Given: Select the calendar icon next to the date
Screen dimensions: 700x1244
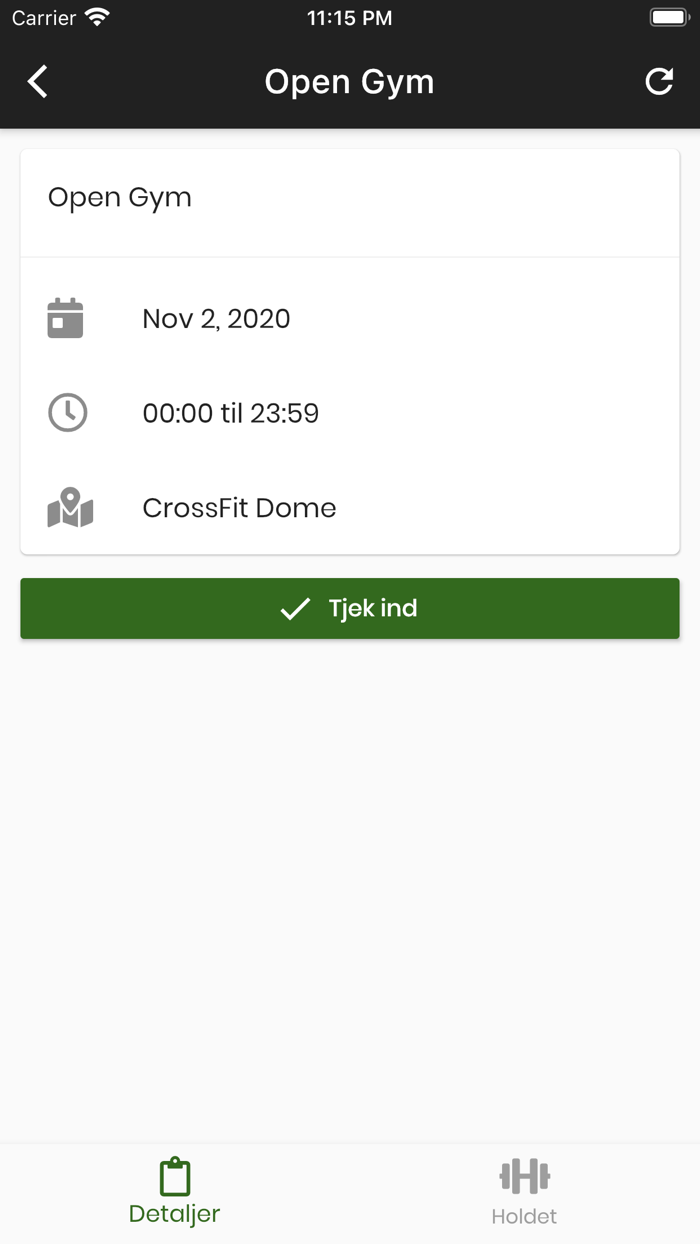Looking at the screenshot, I should [x=66, y=318].
